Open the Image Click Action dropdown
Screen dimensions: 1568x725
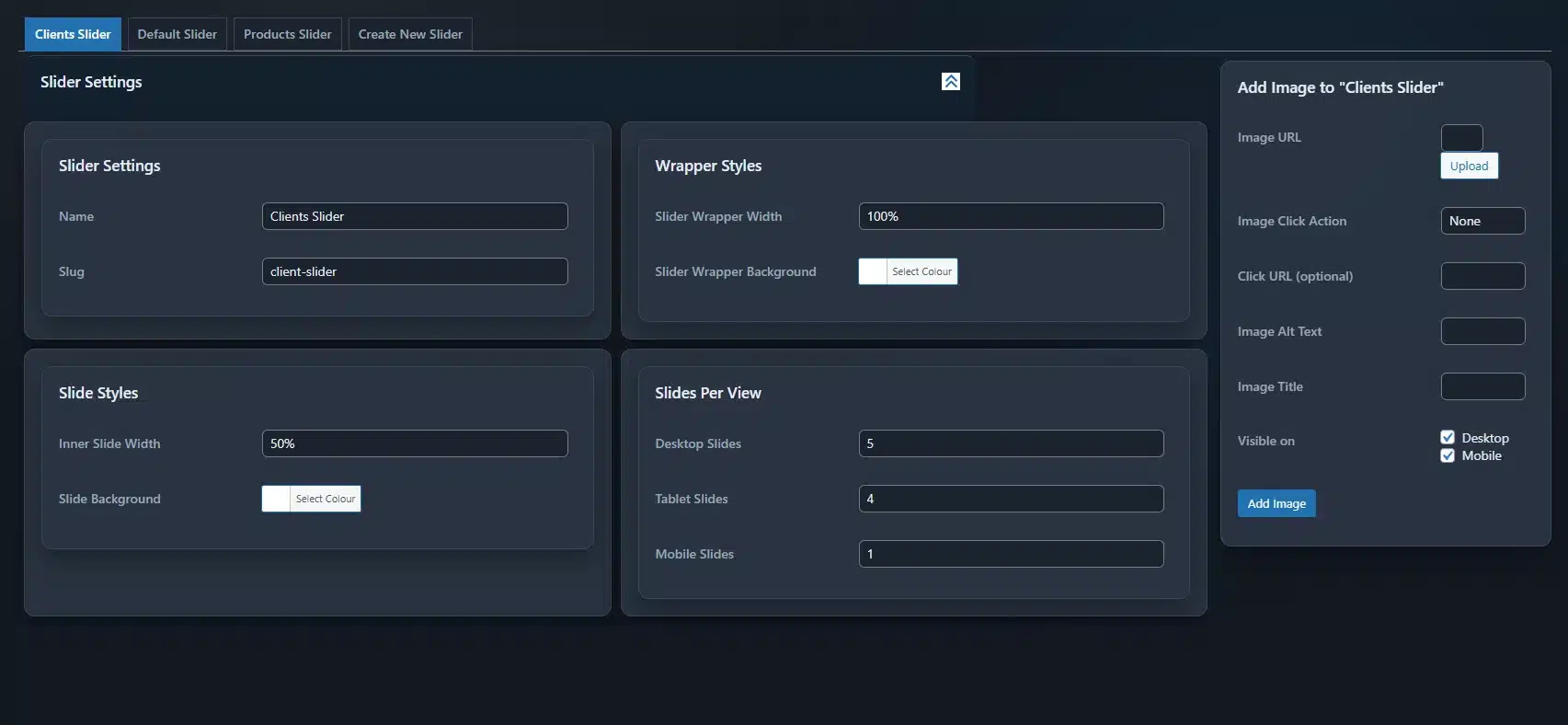(1482, 221)
